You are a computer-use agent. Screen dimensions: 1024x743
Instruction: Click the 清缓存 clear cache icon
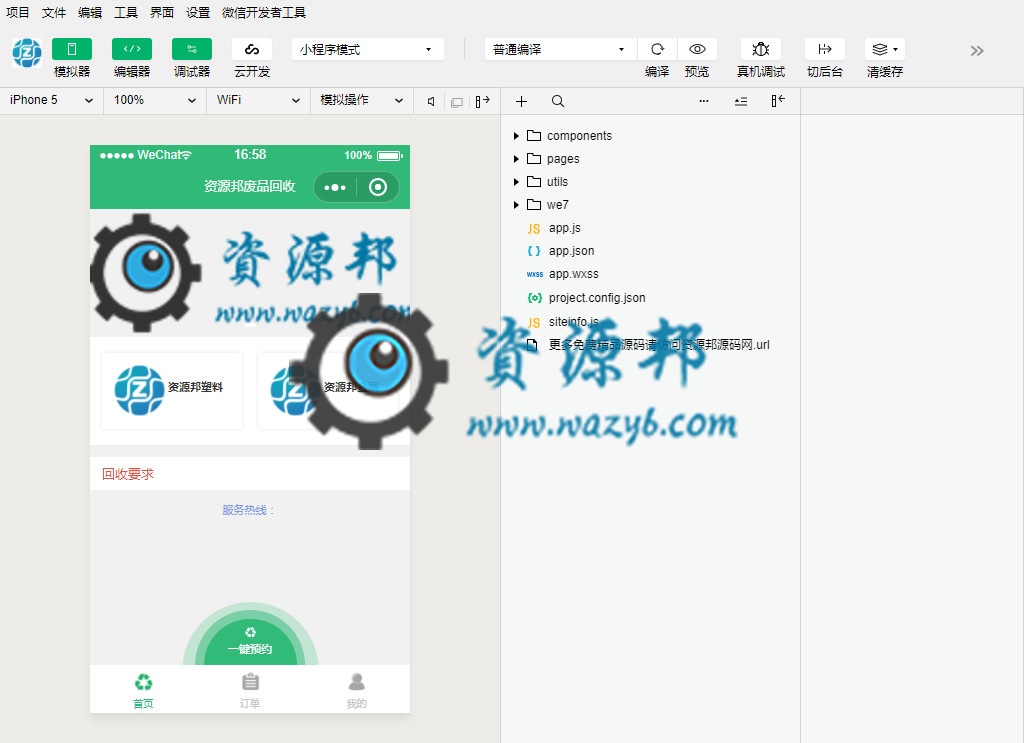885,49
